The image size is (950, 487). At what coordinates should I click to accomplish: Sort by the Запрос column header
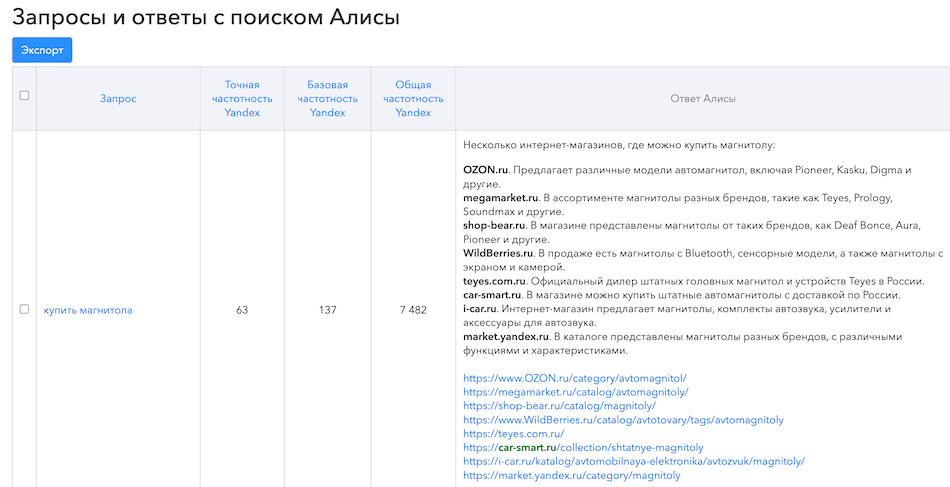(x=118, y=99)
